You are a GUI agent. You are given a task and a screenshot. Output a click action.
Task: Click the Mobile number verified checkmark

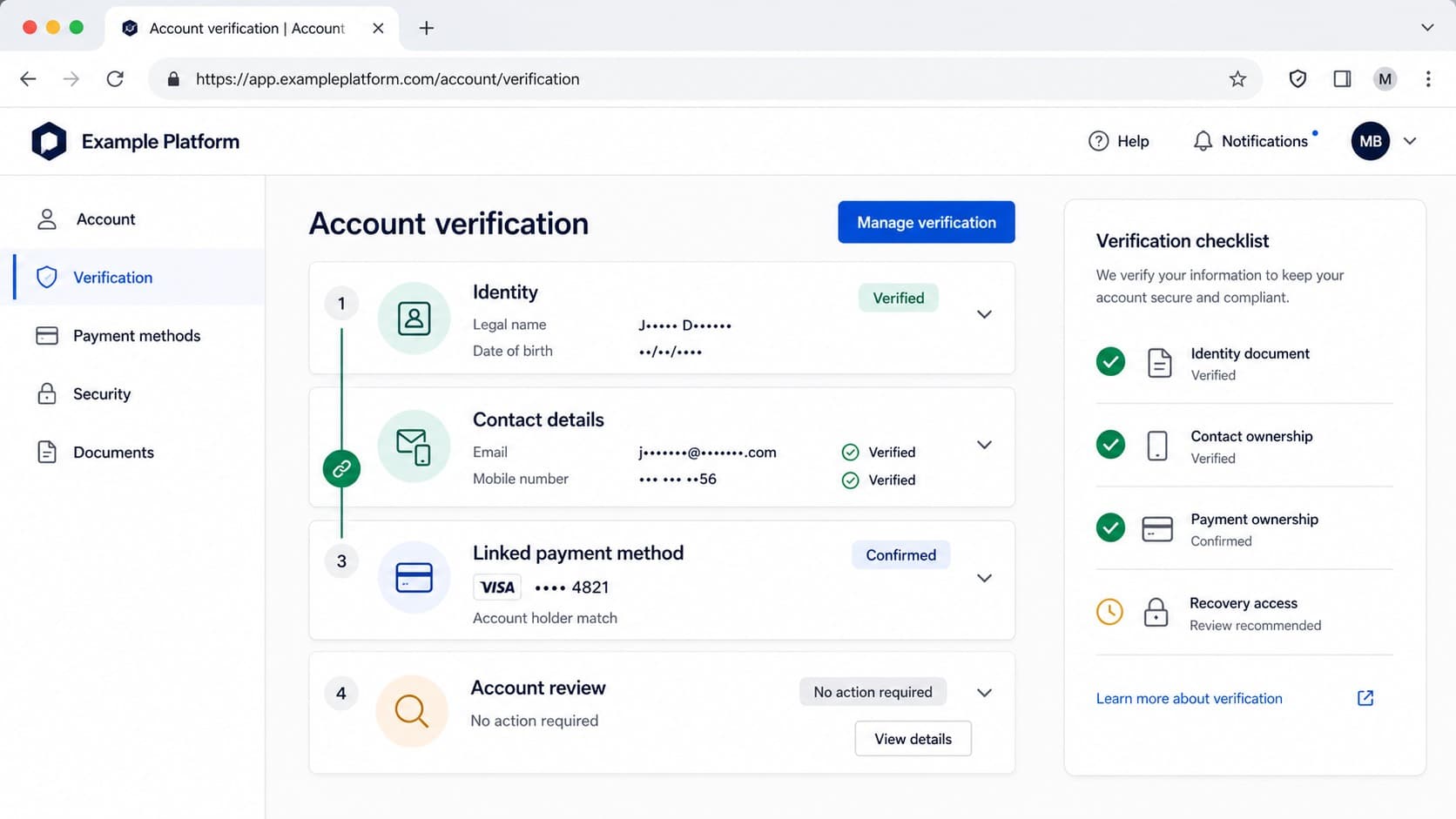pos(850,480)
